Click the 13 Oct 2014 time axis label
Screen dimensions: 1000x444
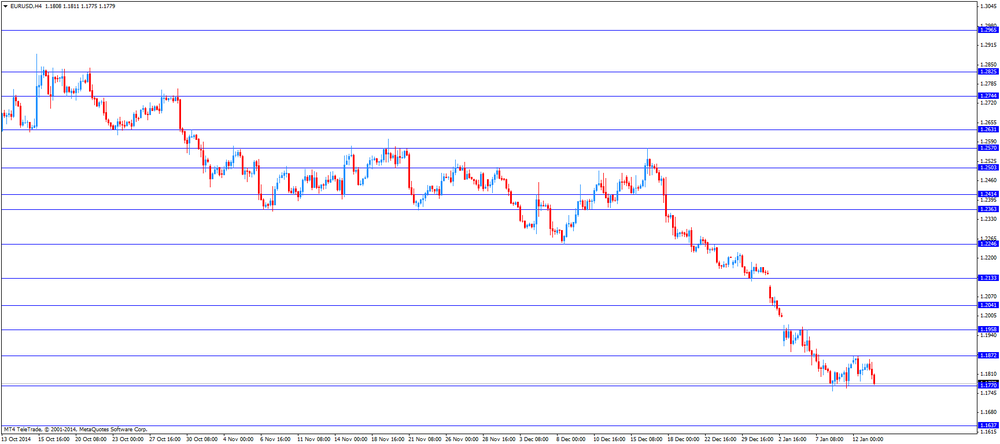tap(16, 440)
